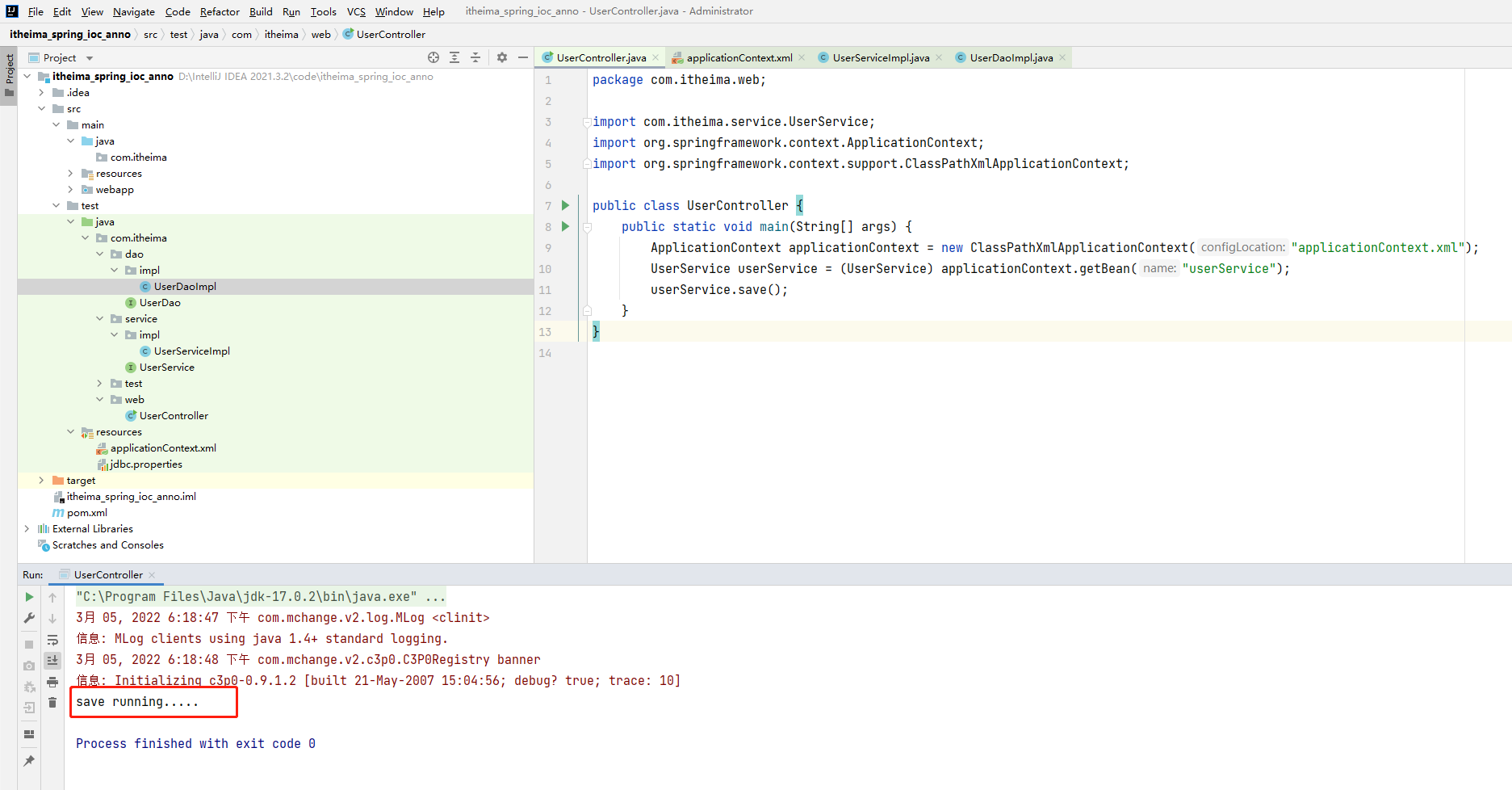Print console output with printer icon
Viewport: 1512px width, 790px height.
[x=52, y=682]
